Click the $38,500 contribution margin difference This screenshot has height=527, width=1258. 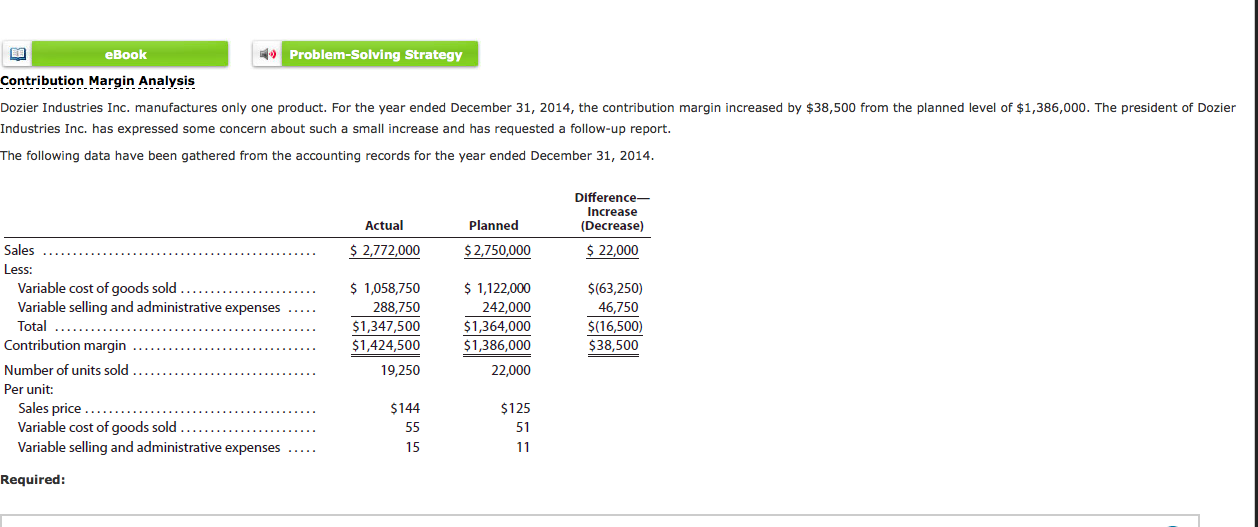point(614,346)
